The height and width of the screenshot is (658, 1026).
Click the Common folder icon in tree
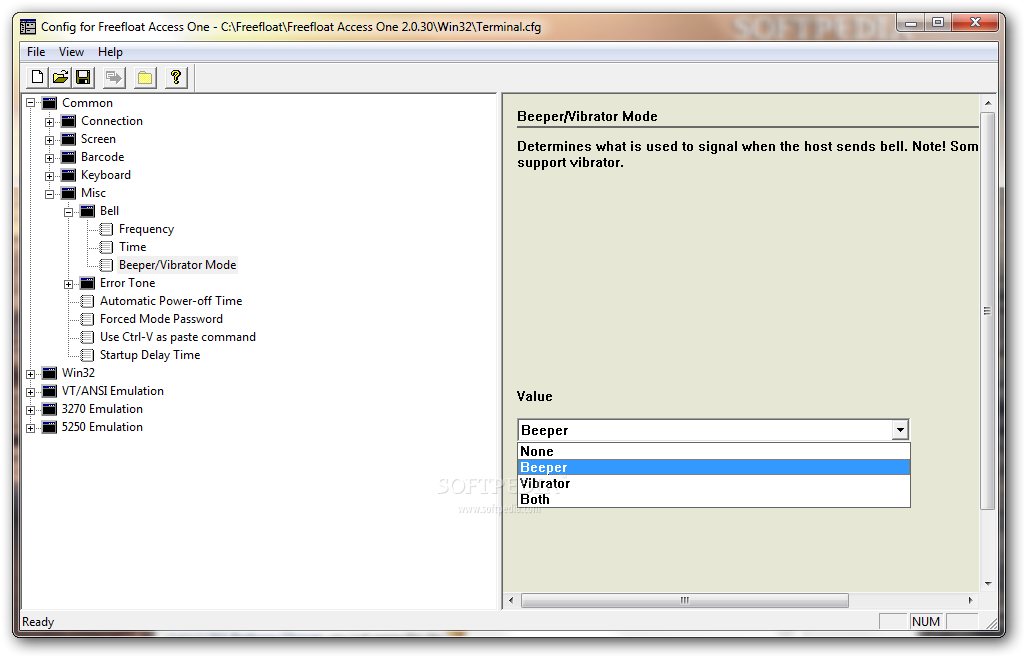pyautogui.click(x=50, y=103)
